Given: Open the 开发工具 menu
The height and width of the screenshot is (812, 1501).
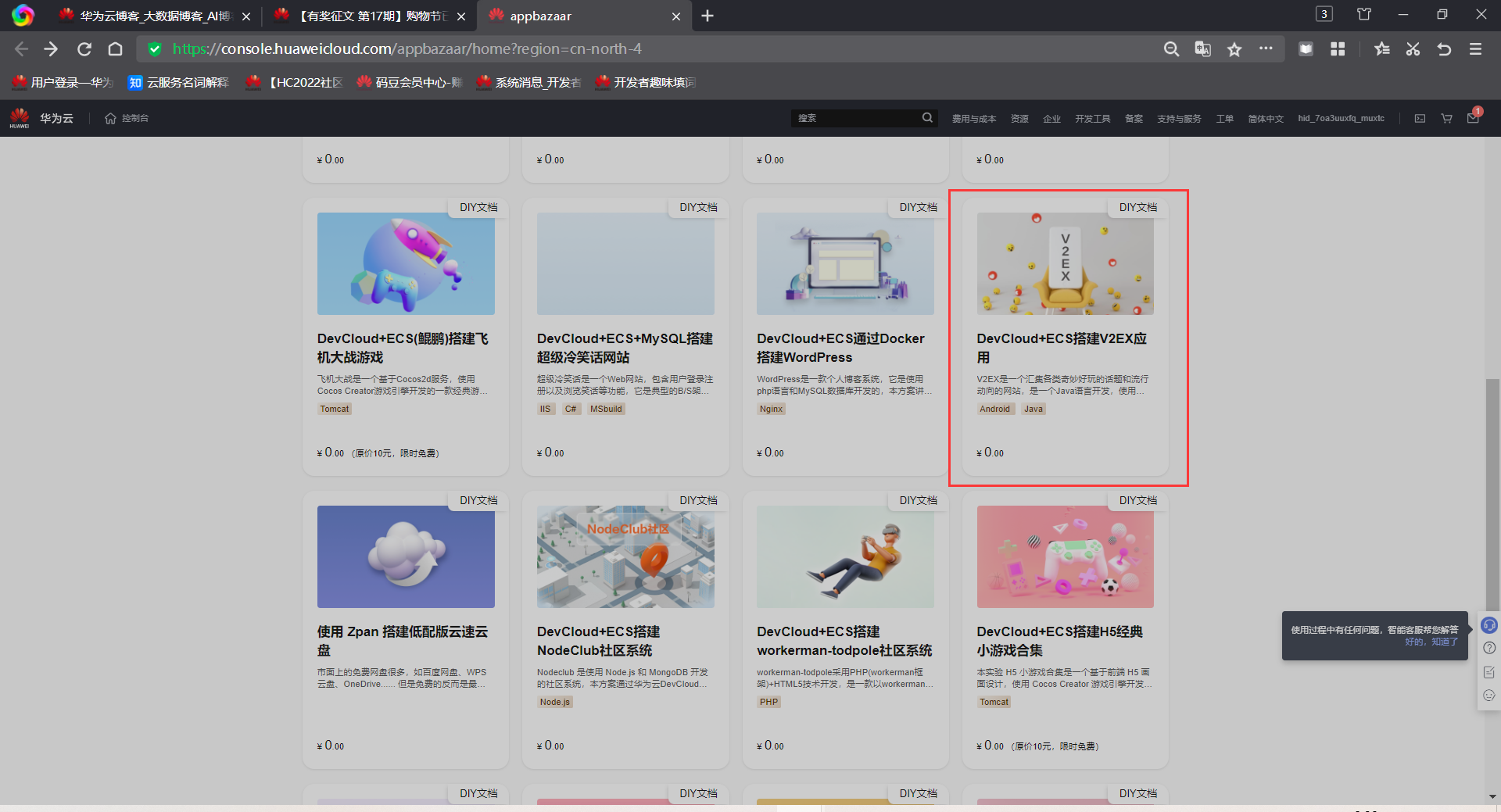Looking at the screenshot, I should (x=1092, y=119).
